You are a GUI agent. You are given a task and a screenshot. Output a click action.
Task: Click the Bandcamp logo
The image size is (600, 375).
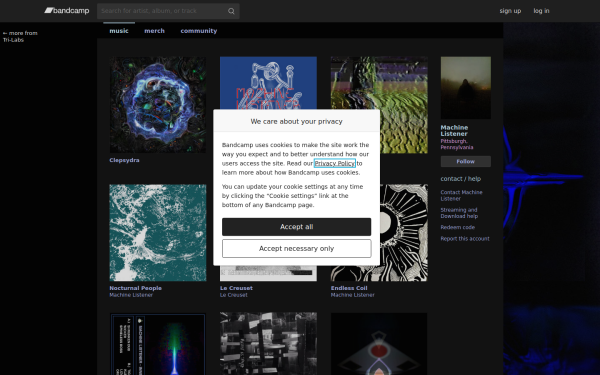[x=67, y=11]
